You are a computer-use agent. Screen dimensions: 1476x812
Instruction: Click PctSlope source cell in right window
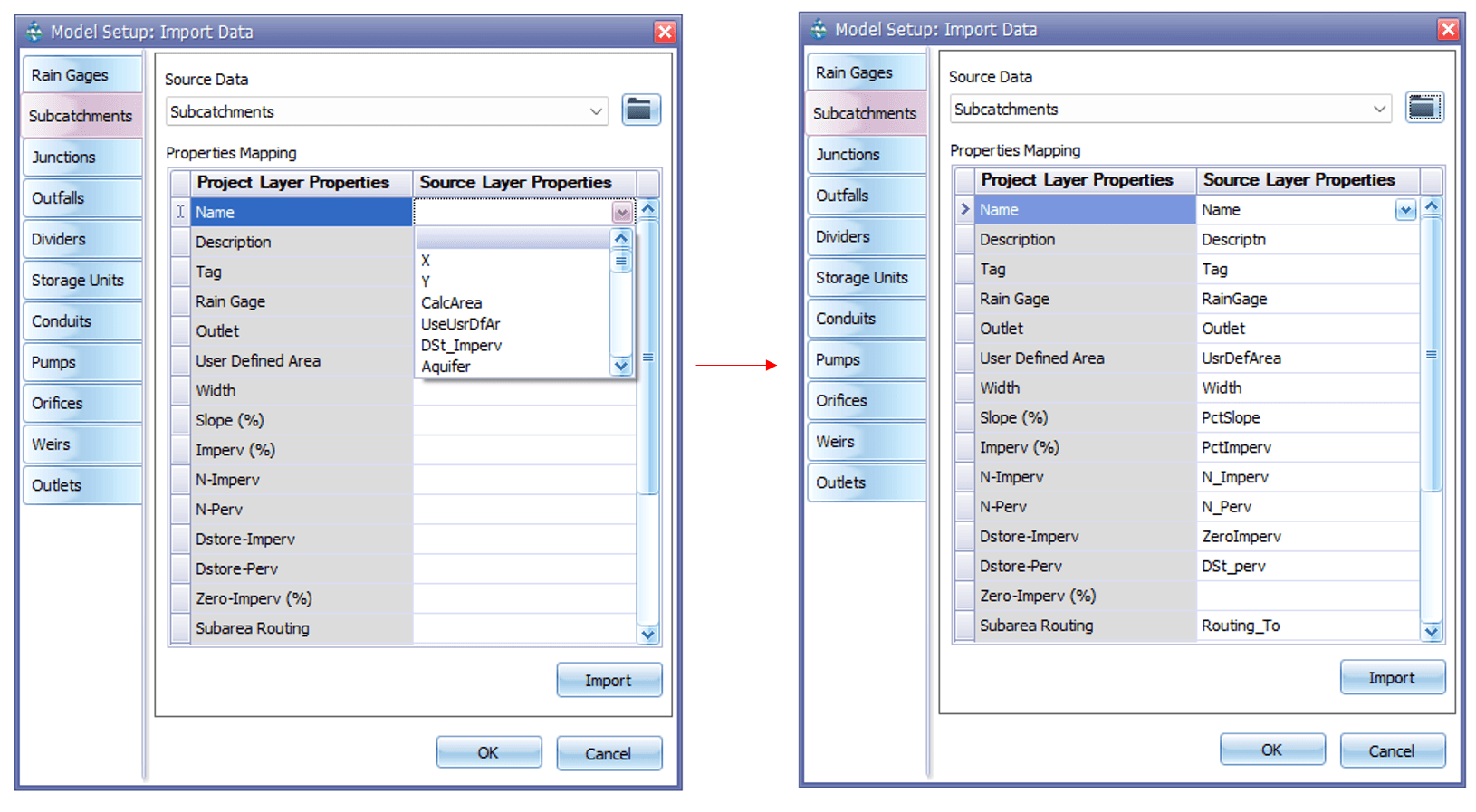coord(1308,417)
